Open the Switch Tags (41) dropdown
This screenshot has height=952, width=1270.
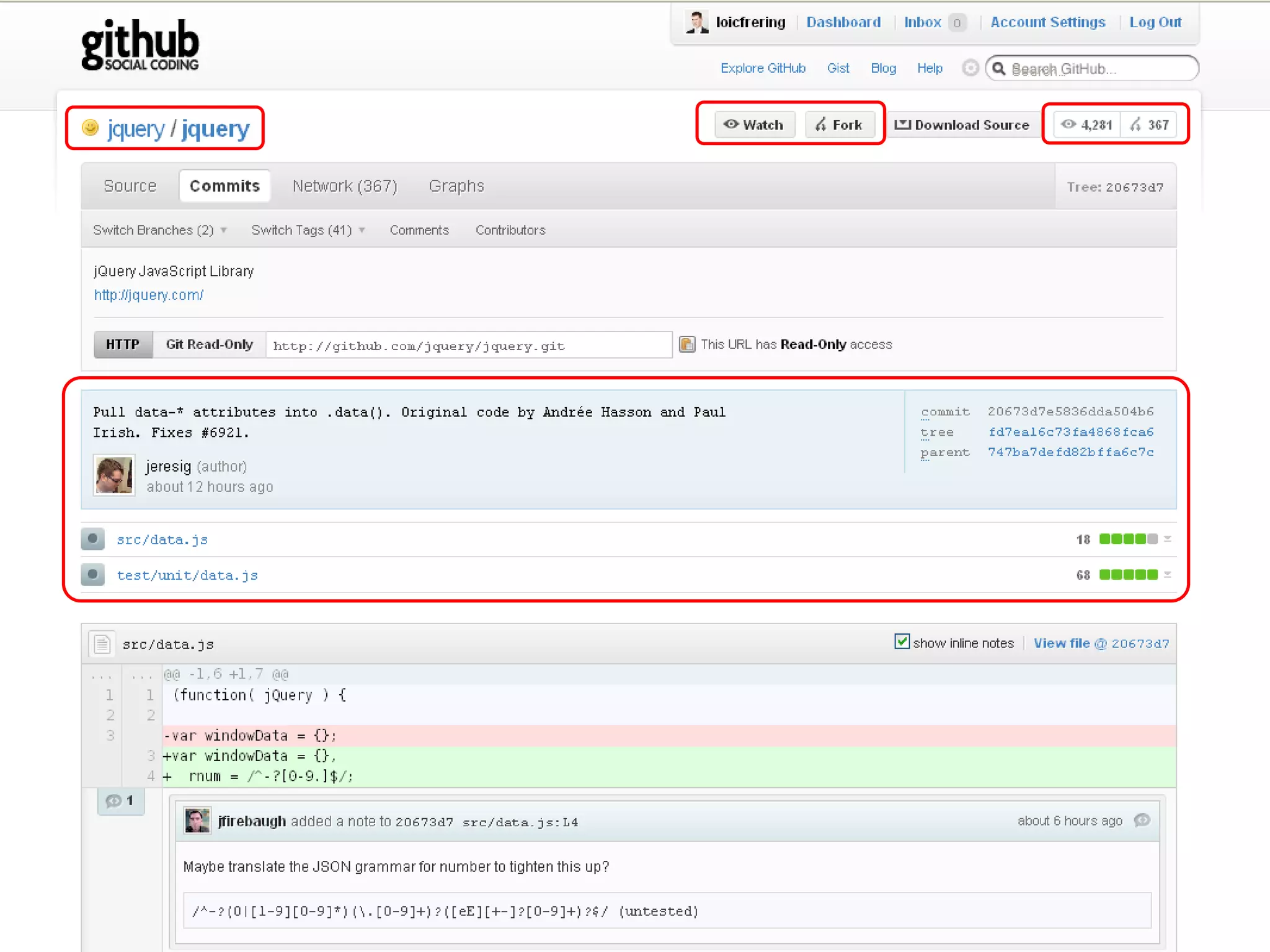(x=308, y=230)
